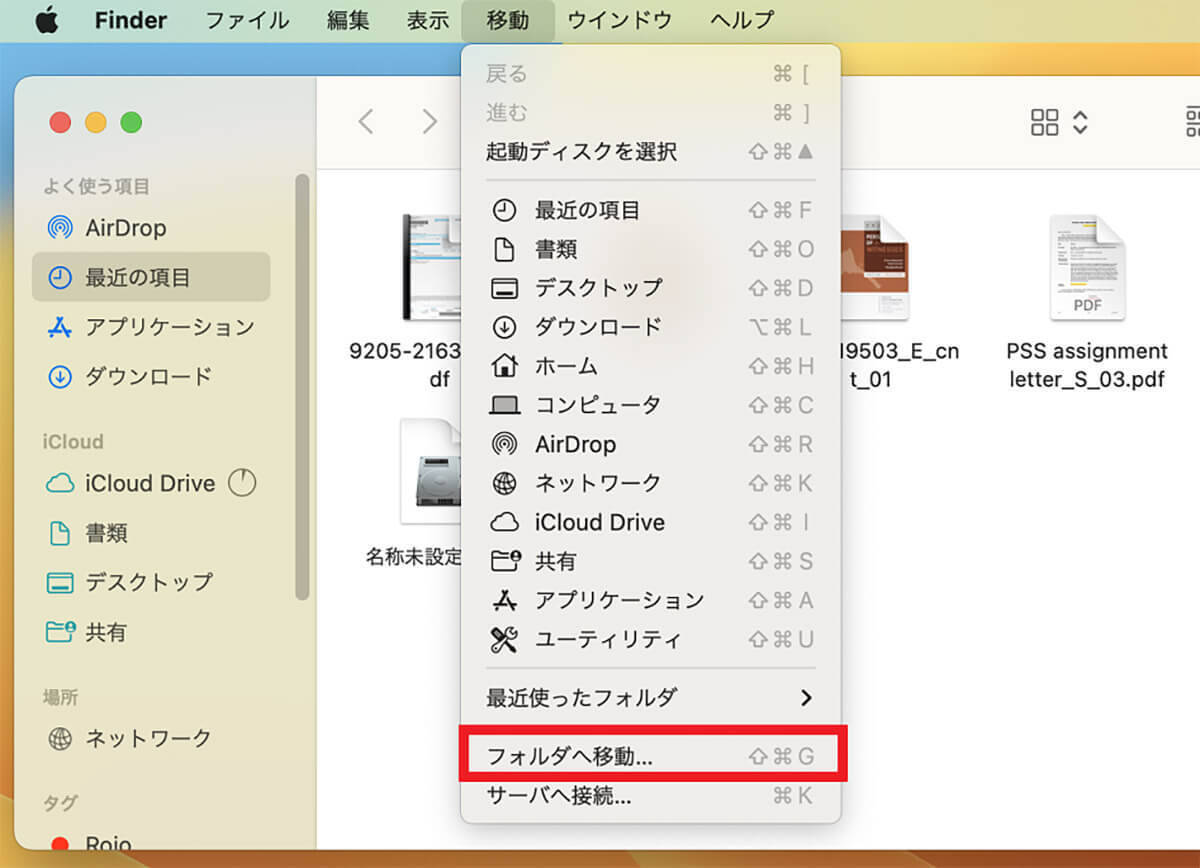Image resolution: width=1200 pixels, height=868 pixels.
Task: Open ダウンロード in the sidebar
Action: pos(148,377)
